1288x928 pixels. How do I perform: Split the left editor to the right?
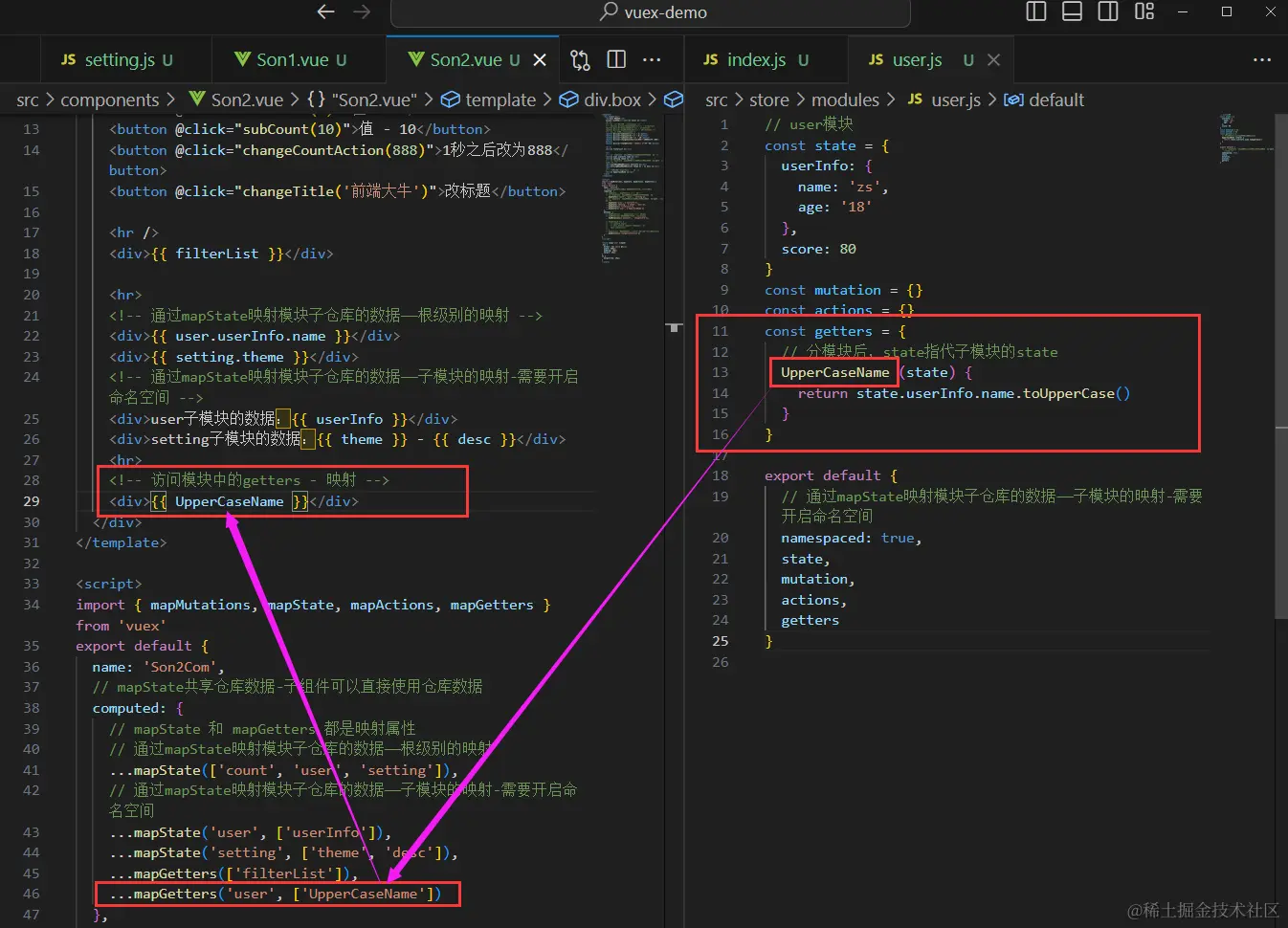coord(616,59)
